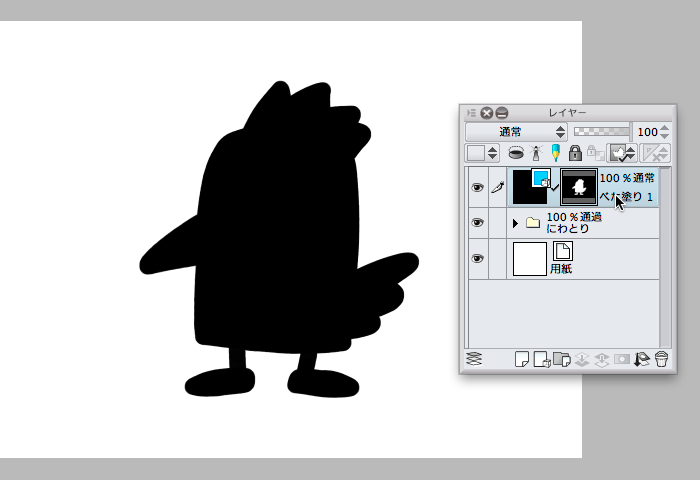The image size is (700, 480).
Task: Select the black fill thumbnail of べた塗り 1
Action: [527, 190]
